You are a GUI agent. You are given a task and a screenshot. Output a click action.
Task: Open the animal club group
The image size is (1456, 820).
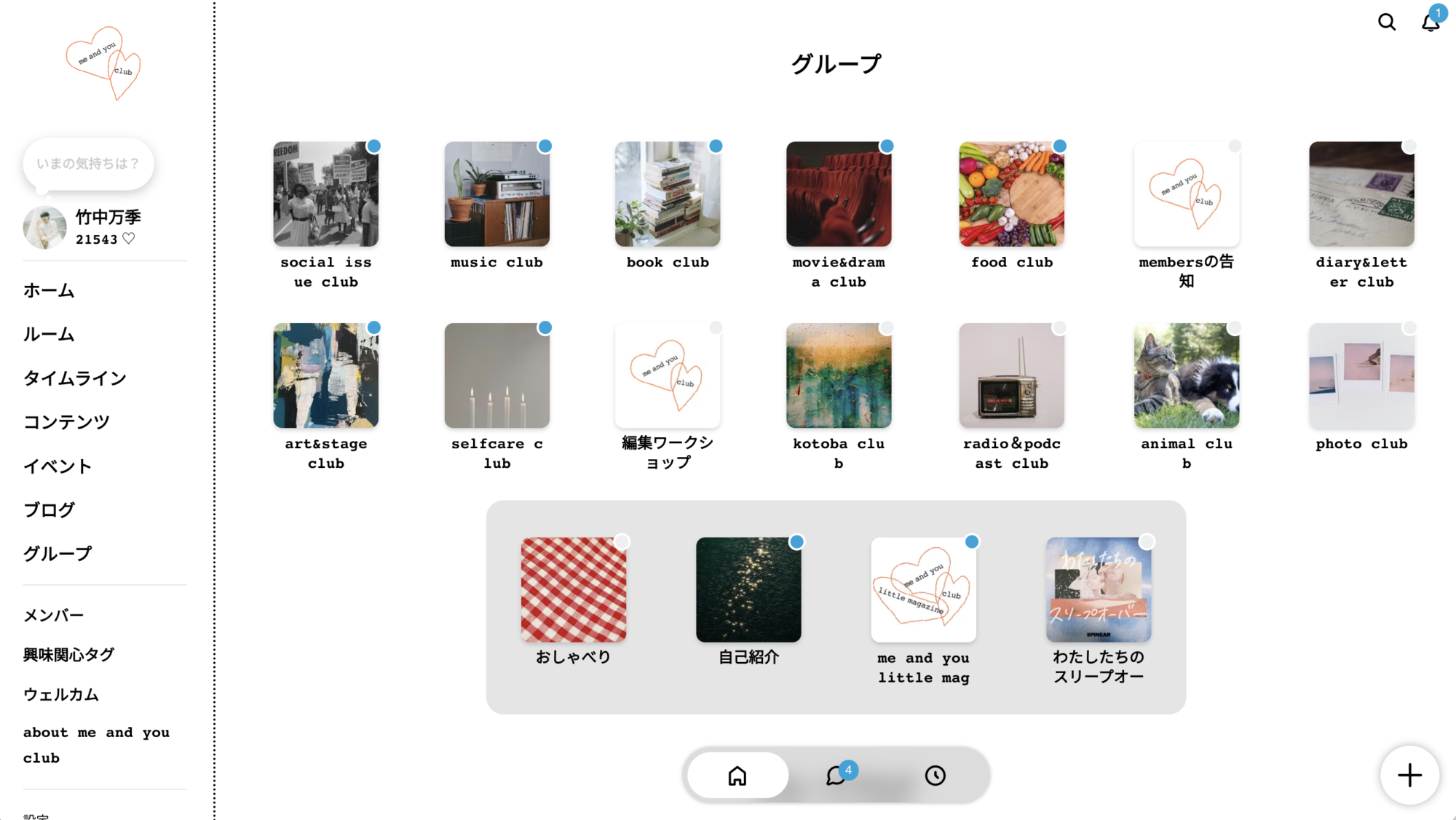point(1186,375)
